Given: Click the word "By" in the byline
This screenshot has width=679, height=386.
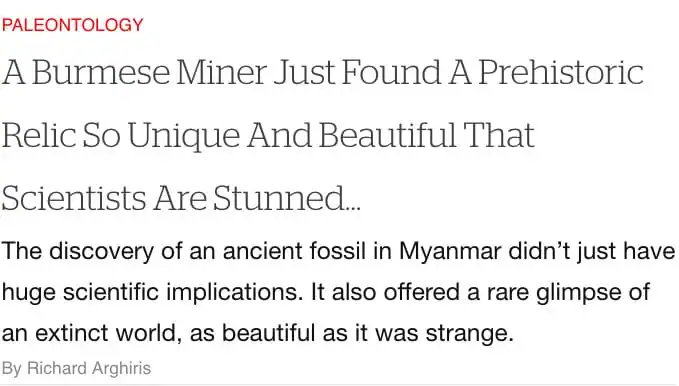Looking at the screenshot, I should tap(12, 369).
